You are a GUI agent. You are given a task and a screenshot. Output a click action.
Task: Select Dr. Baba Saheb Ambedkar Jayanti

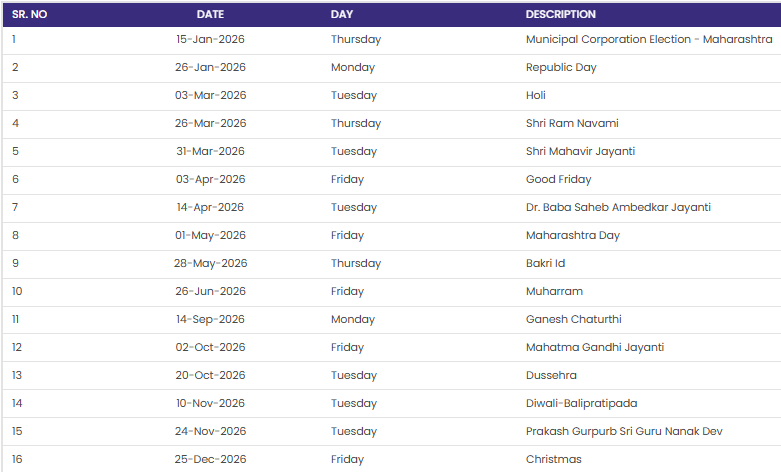pos(618,207)
